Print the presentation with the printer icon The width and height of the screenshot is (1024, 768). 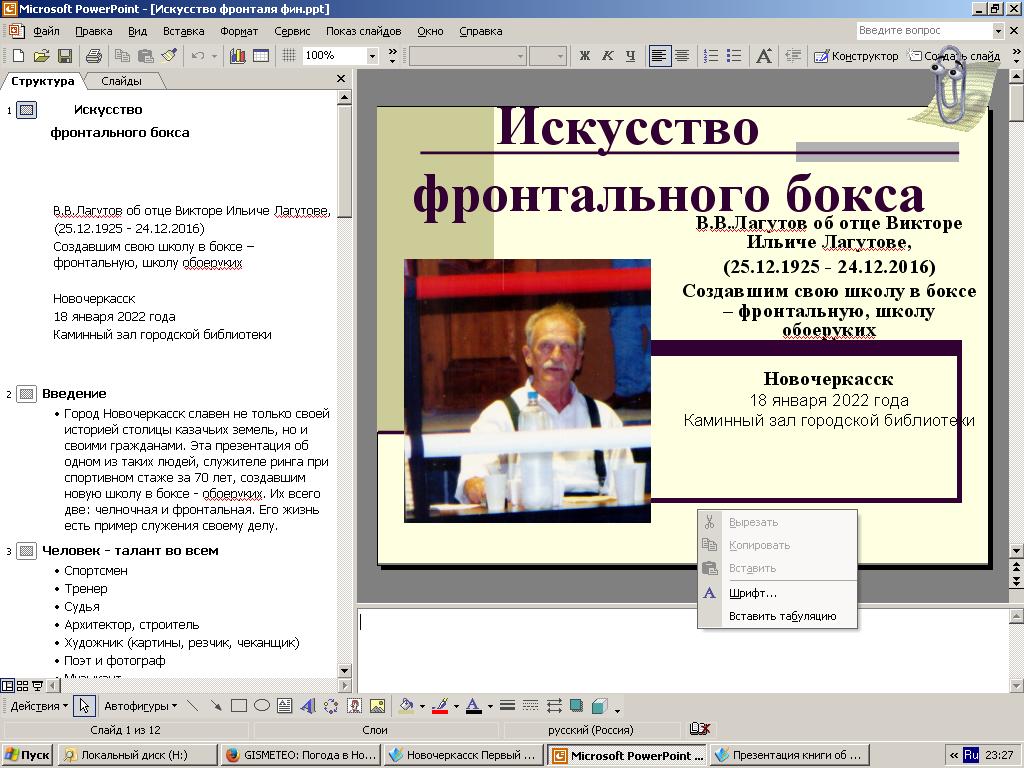[x=93, y=56]
